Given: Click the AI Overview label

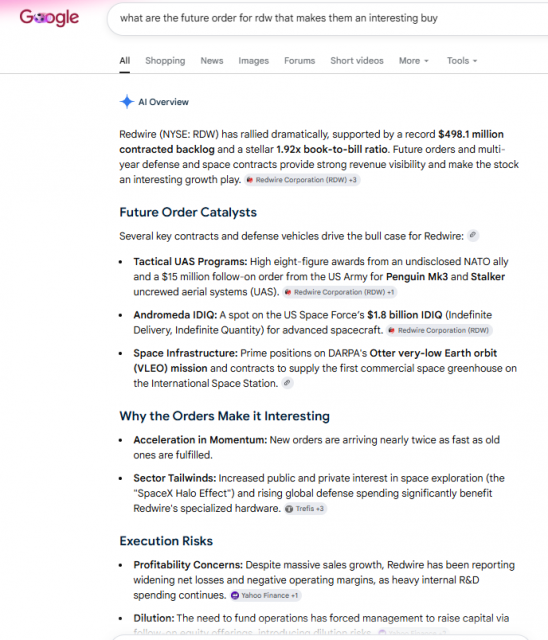Looking at the screenshot, I should tap(164, 102).
